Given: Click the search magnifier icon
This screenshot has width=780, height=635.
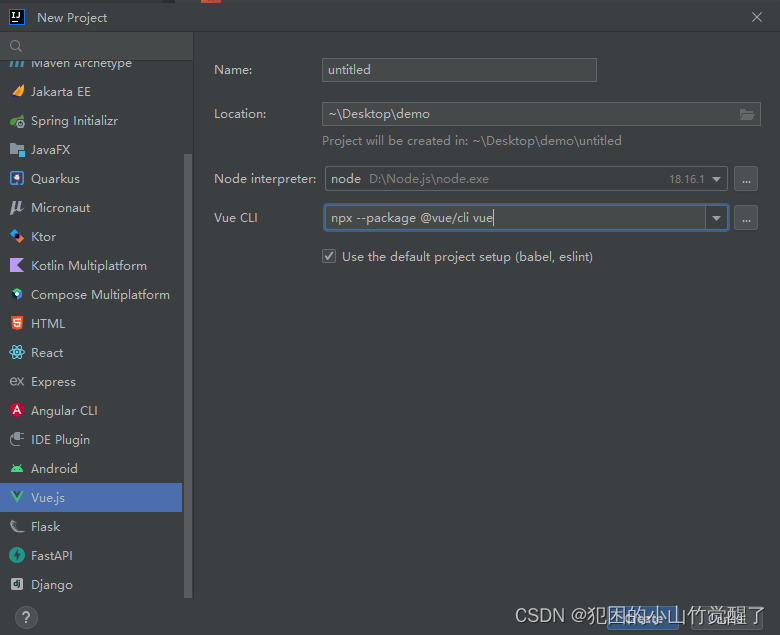Looking at the screenshot, I should 16,46.
